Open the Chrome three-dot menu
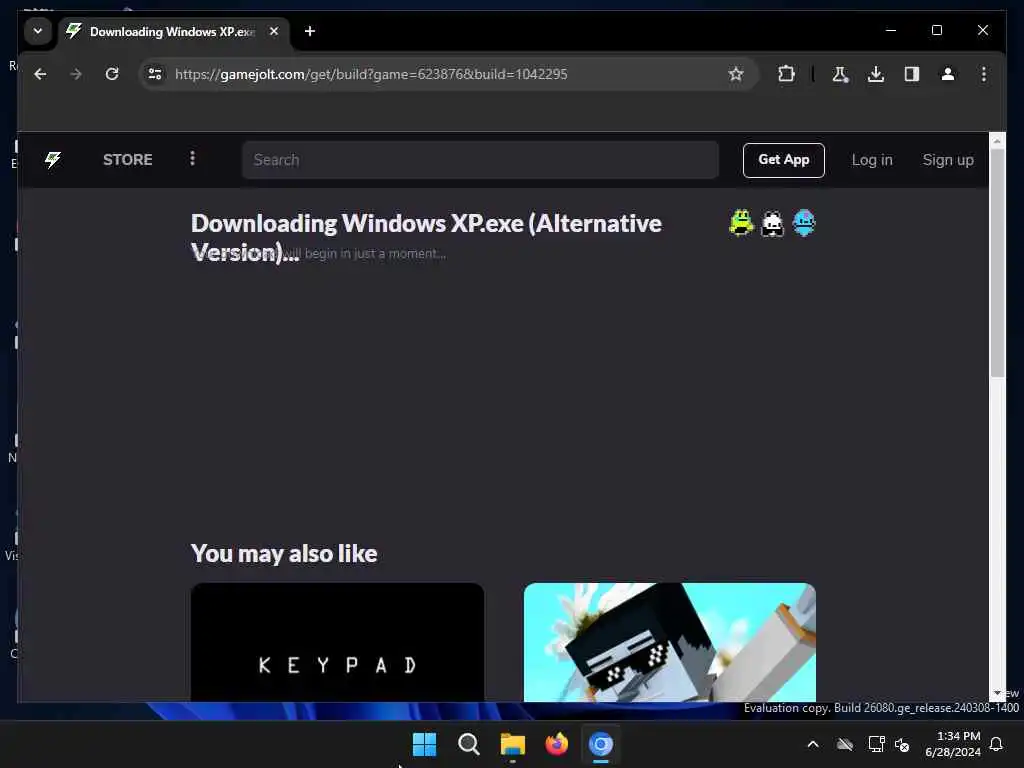This screenshot has width=1024, height=768. [x=984, y=74]
